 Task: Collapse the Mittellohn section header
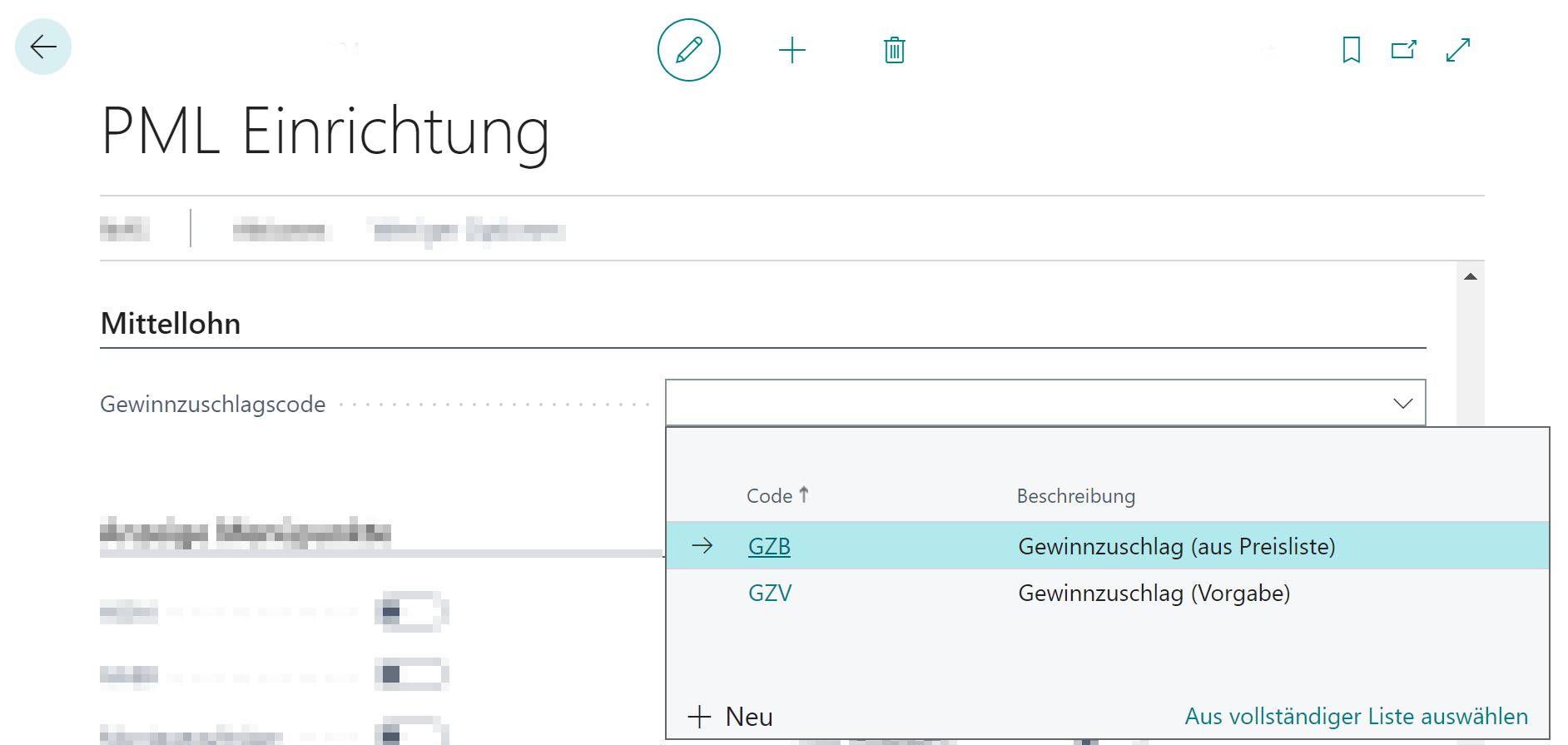171,324
